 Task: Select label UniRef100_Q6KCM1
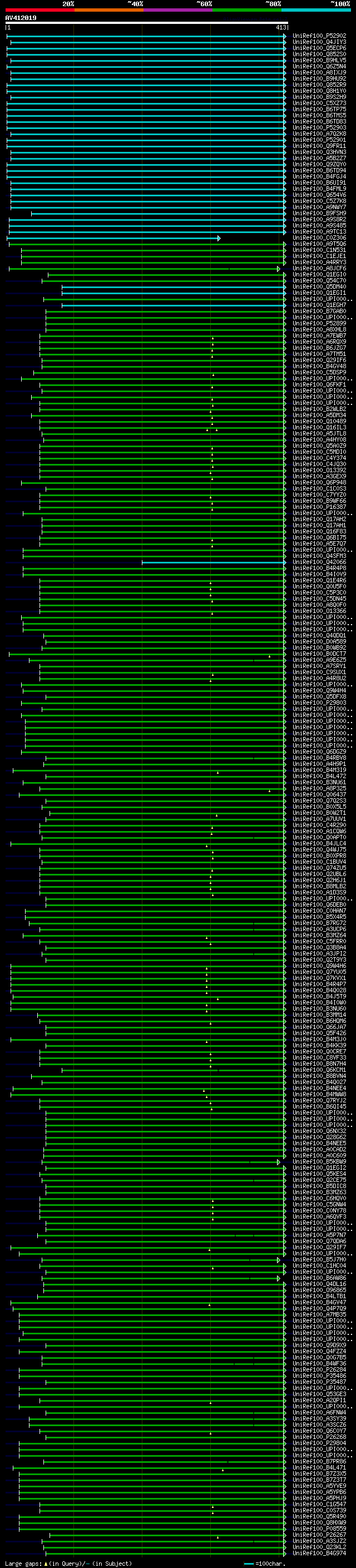(319, 1070)
